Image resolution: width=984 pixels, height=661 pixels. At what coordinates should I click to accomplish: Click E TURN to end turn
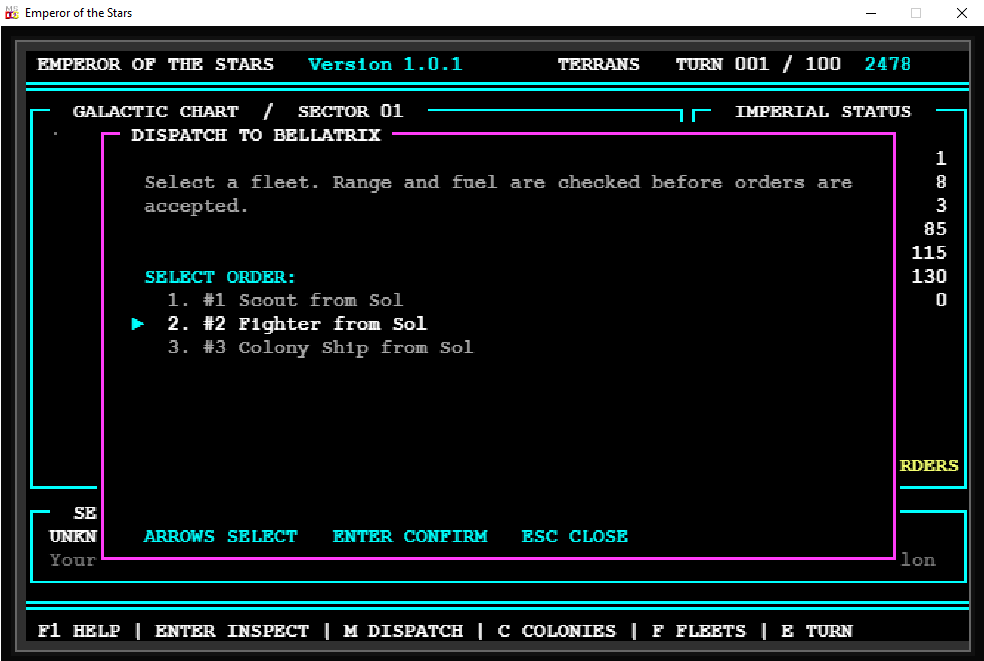point(816,630)
